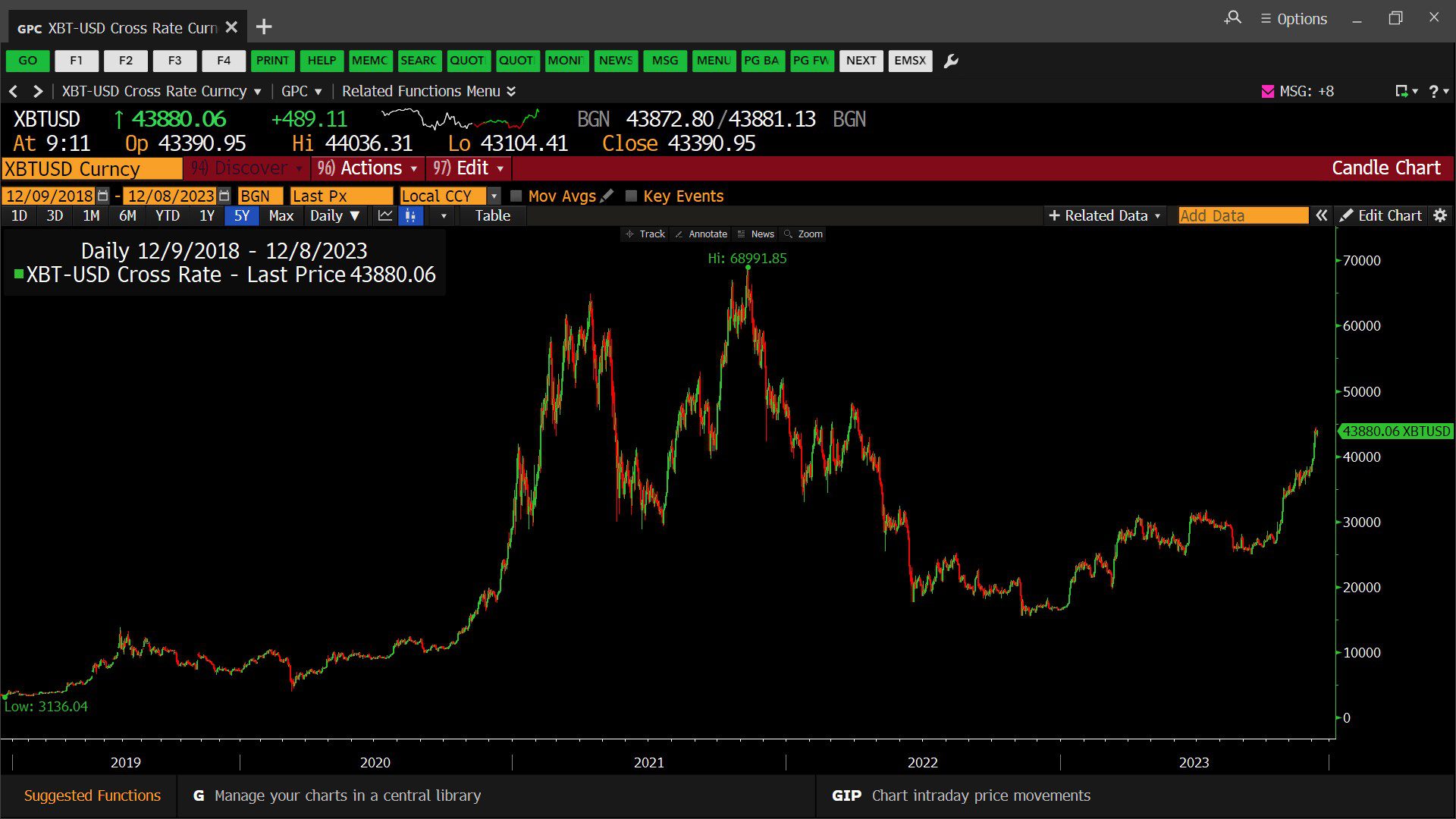Expand the GPC function dropdown

click(318, 92)
